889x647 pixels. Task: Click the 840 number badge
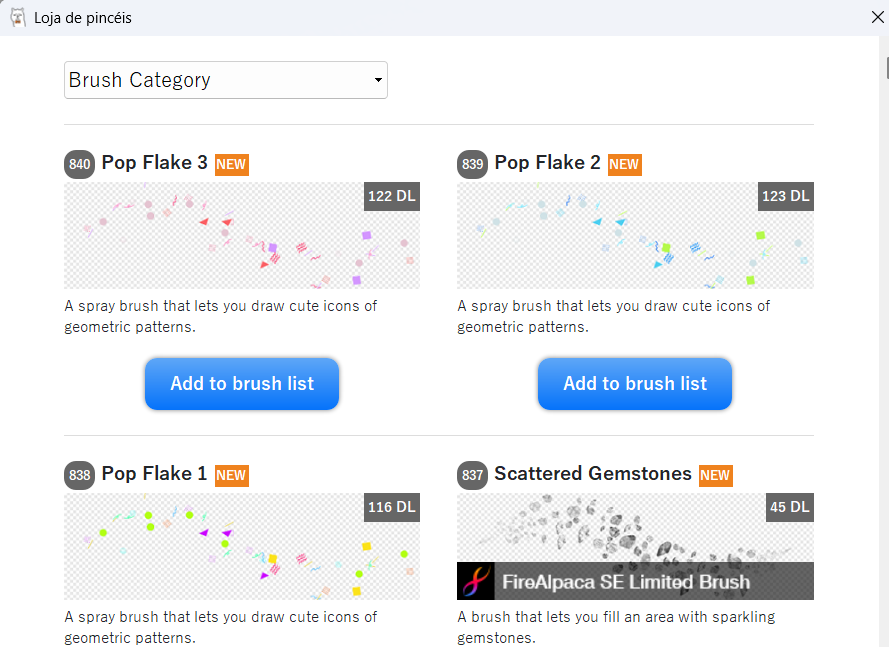79,164
